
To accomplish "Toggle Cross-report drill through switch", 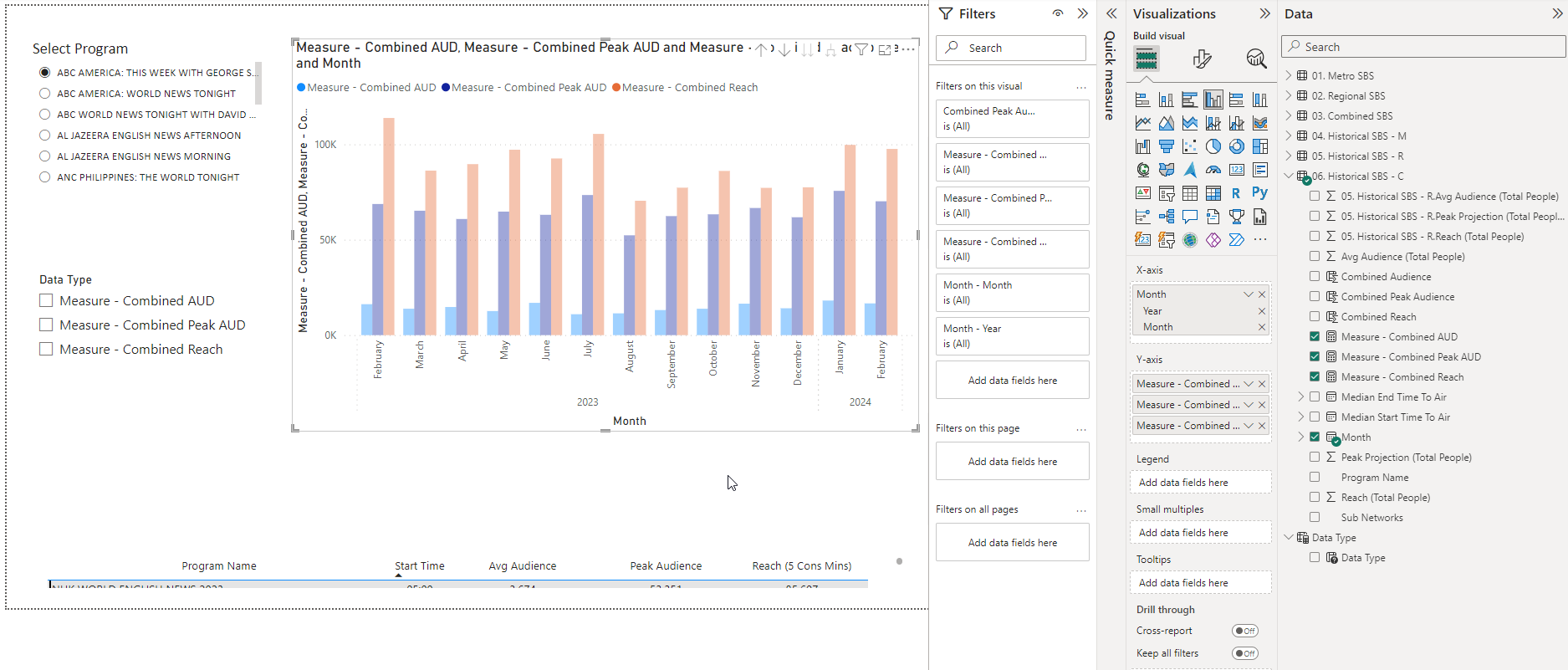I will coord(1245,631).
